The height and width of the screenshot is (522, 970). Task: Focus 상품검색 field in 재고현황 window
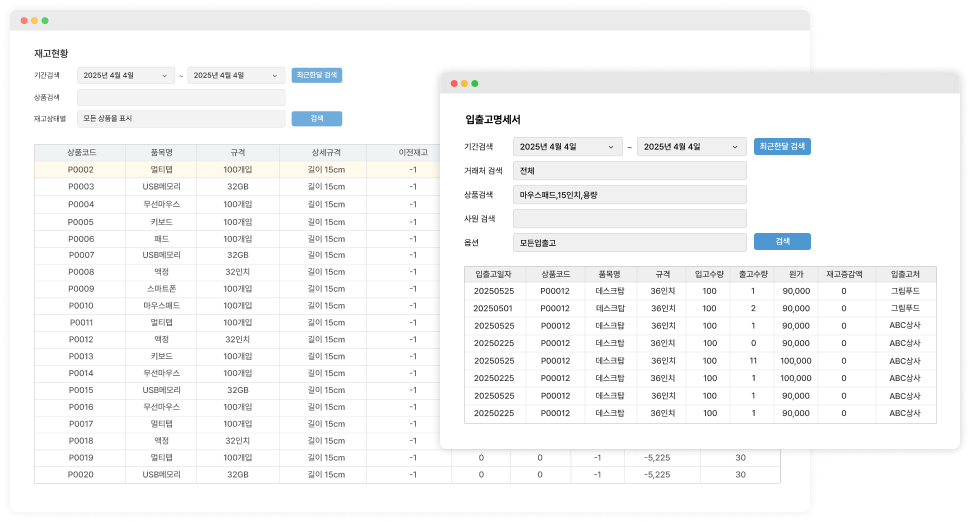pos(181,97)
